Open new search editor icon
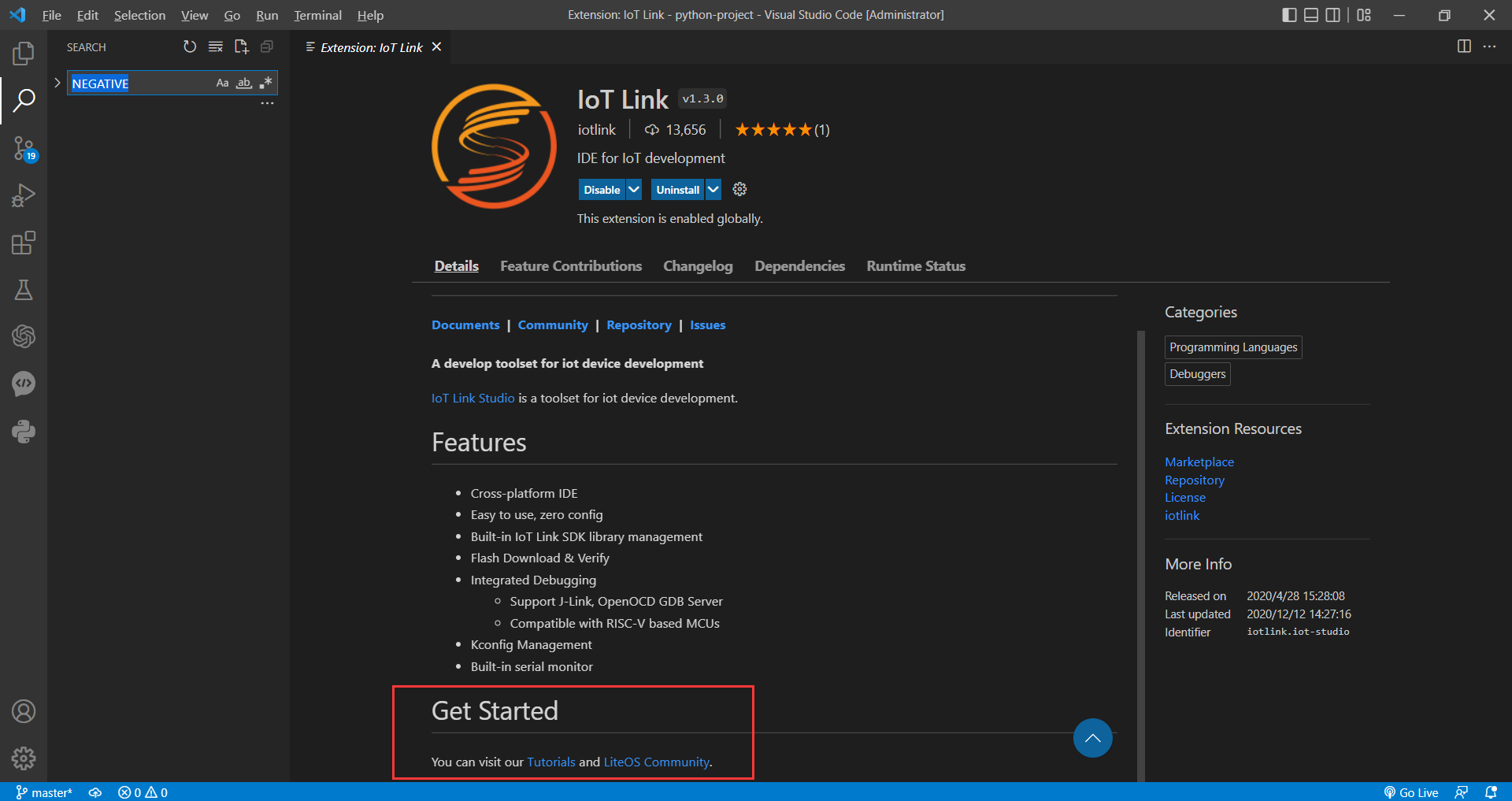The width and height of the screenshot is (1512, 801). [242, 47]
